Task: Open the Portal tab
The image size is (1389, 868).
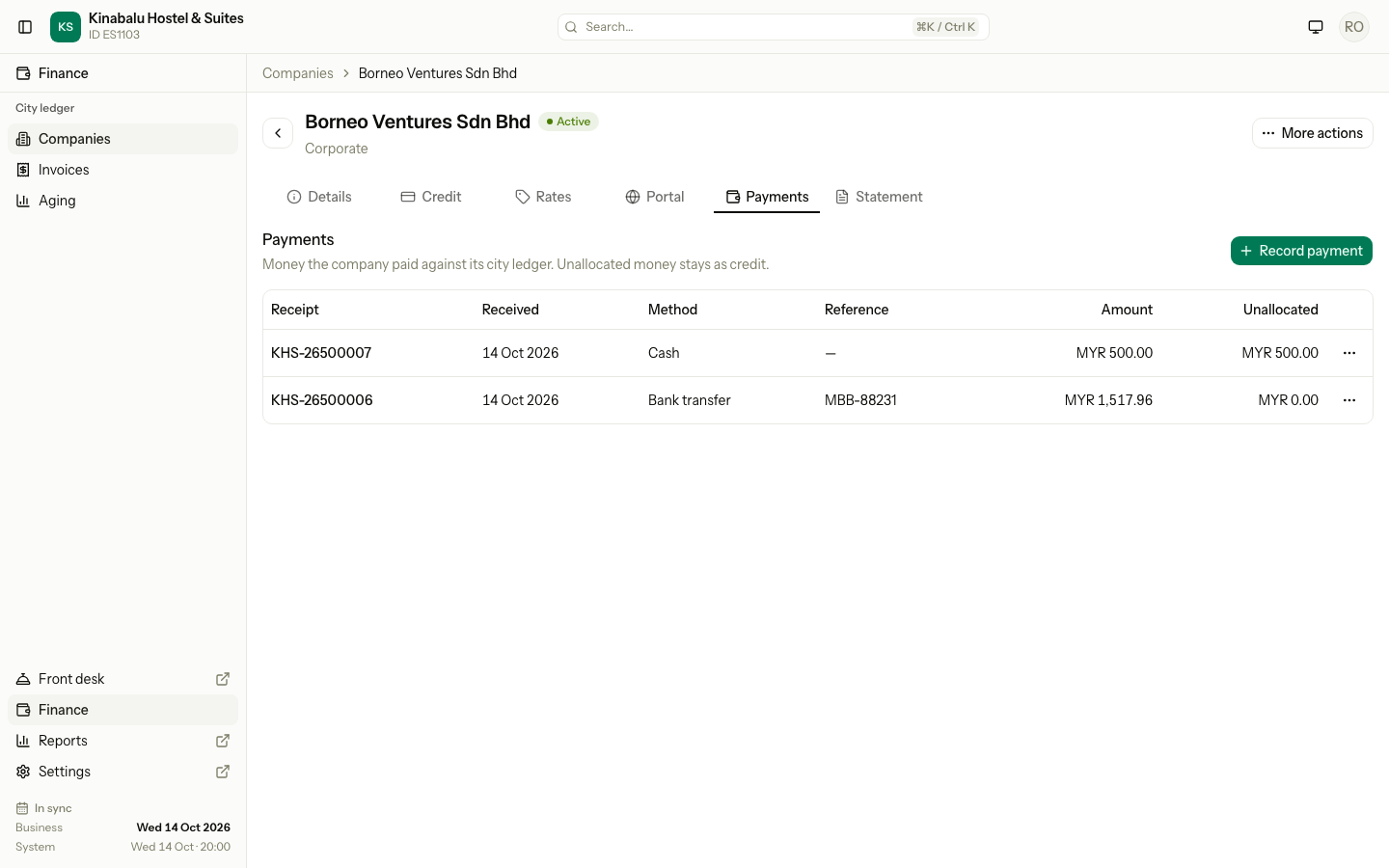Action: coord(655,197)
